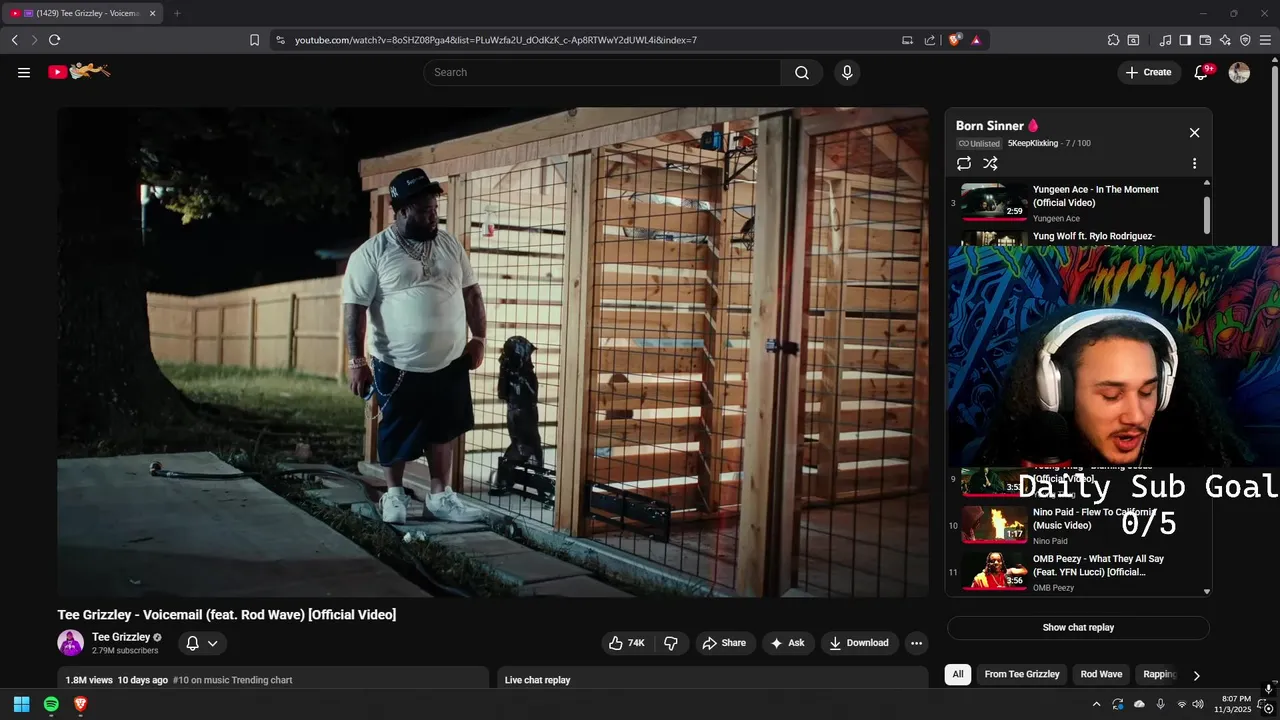Open picture-in-picture / cast icon in address bar

point(907,40)
